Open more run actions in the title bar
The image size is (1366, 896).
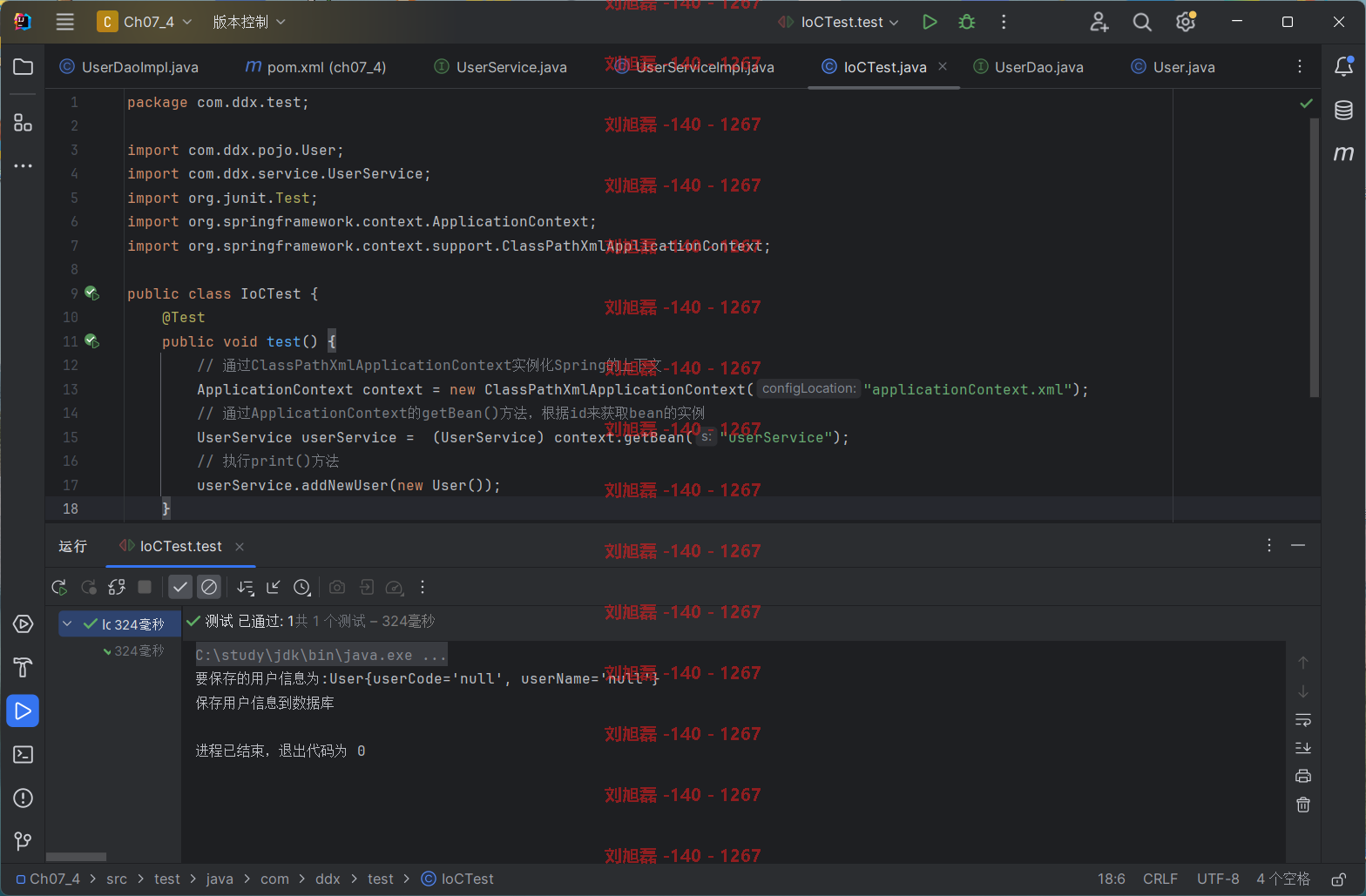pyautogui.click(x=1004, y=22)
